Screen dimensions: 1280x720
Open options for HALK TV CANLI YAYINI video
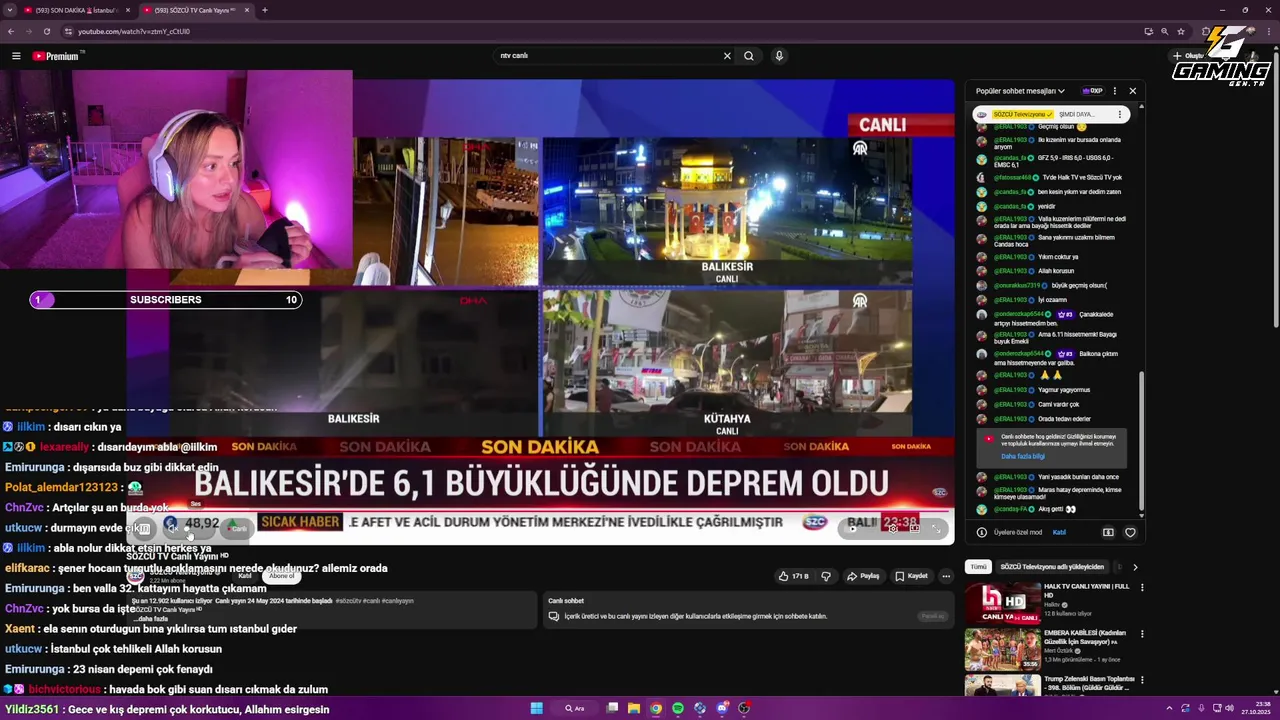tap(1142, 588)
